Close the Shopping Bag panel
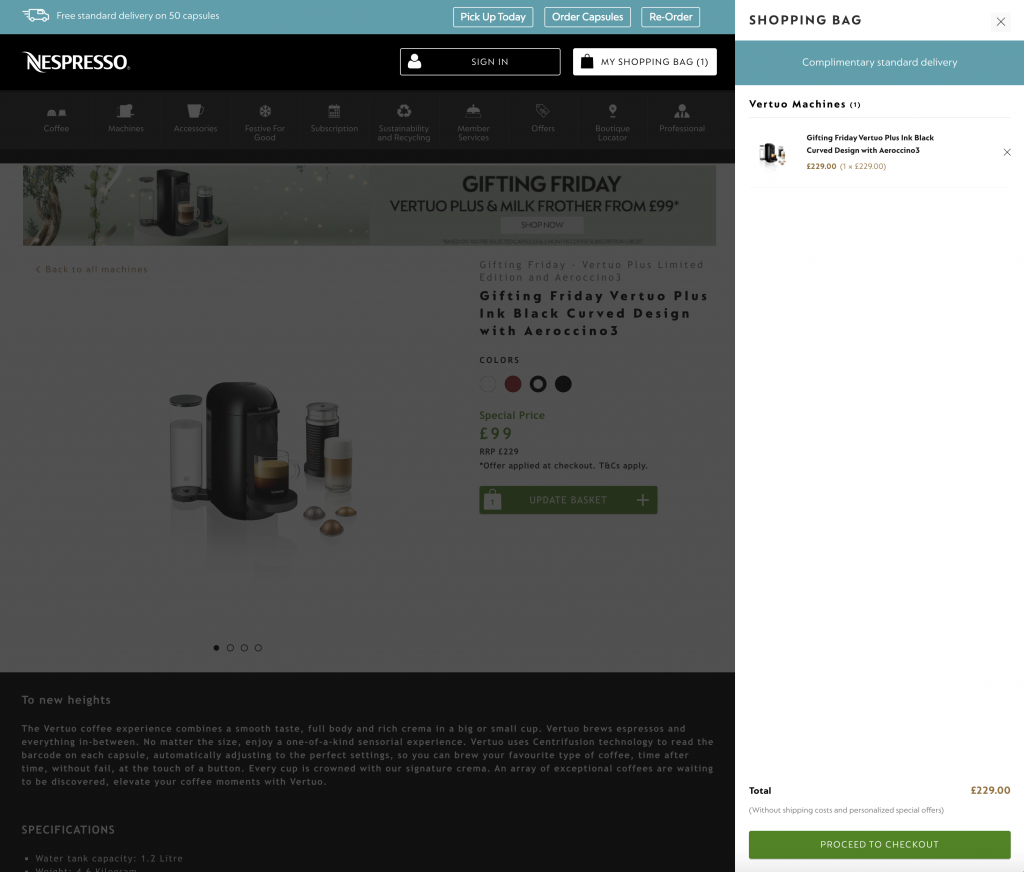Viewport: 1024px width, 872px height. (1001, 21)
